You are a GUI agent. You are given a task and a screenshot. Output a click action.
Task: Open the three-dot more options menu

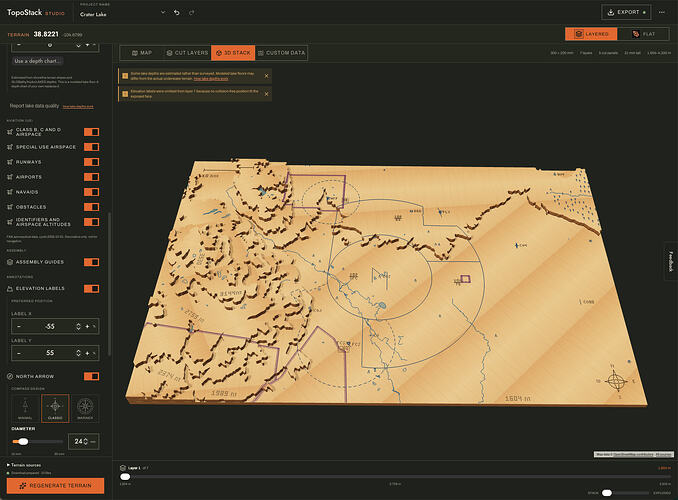(662, 12)
